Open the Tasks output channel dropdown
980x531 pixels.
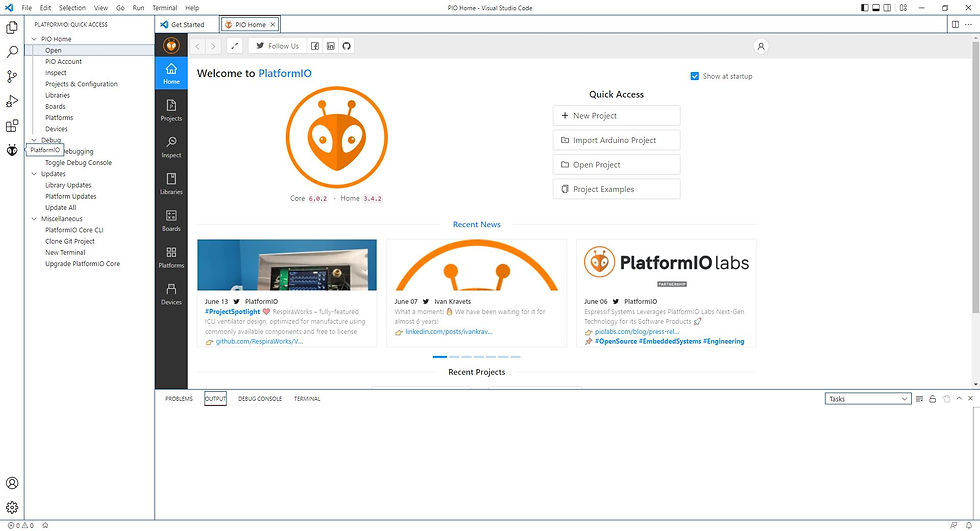[x=868, y=399]
